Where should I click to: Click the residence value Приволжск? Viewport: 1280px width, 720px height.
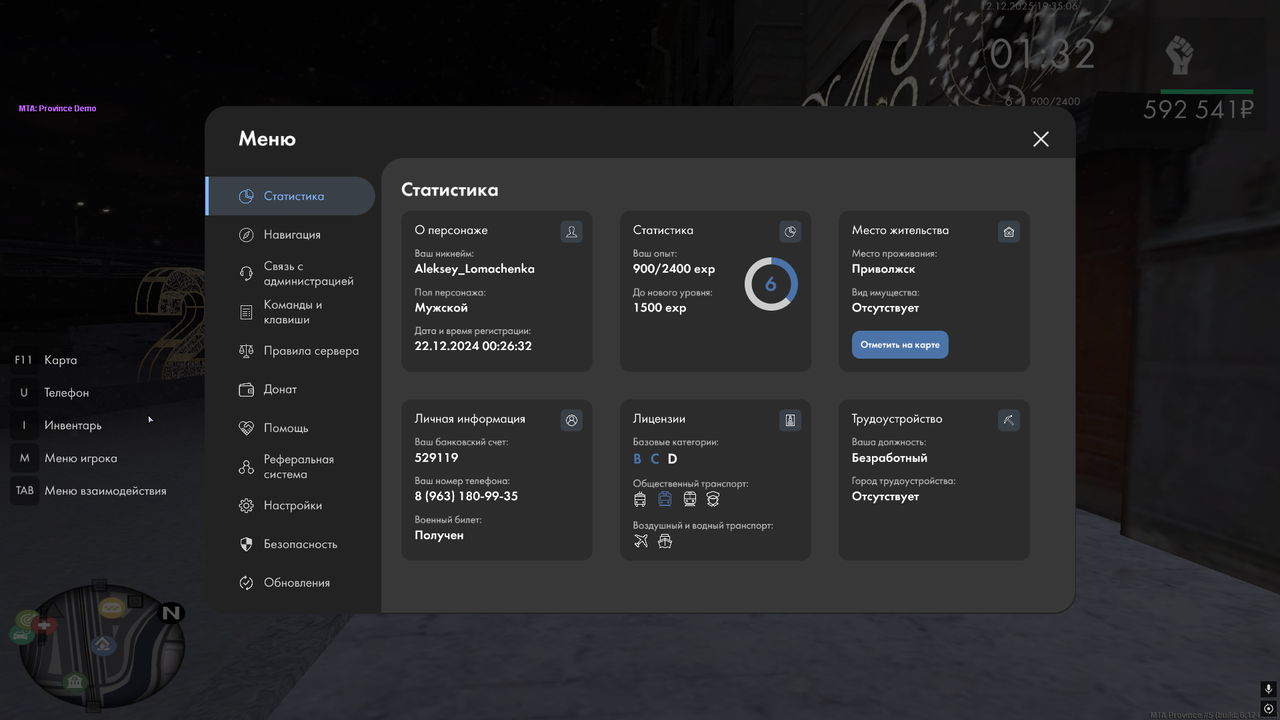pos(884,269)
